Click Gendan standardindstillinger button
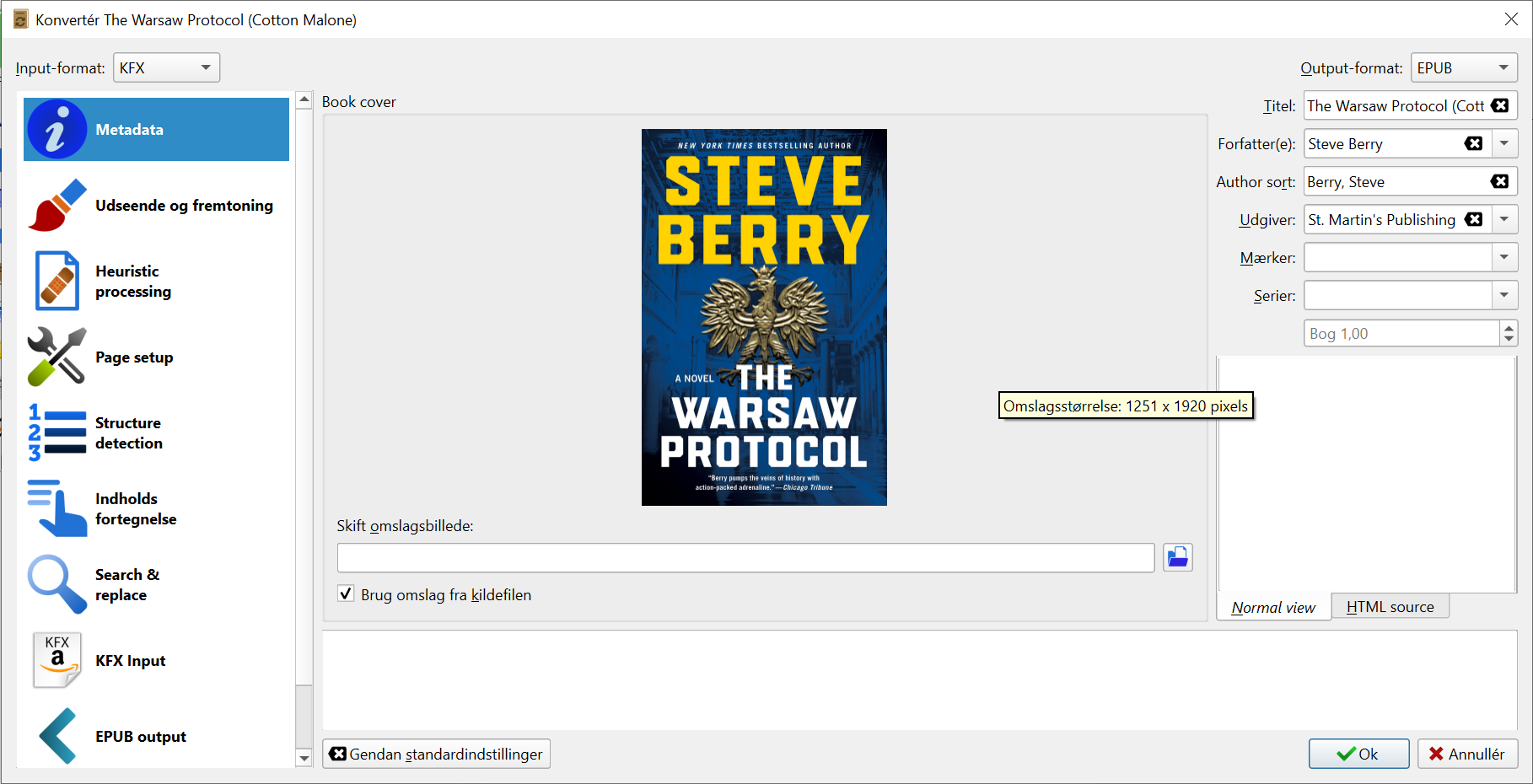The width and height of the screenshot is (1533, 784). [436, 754]
